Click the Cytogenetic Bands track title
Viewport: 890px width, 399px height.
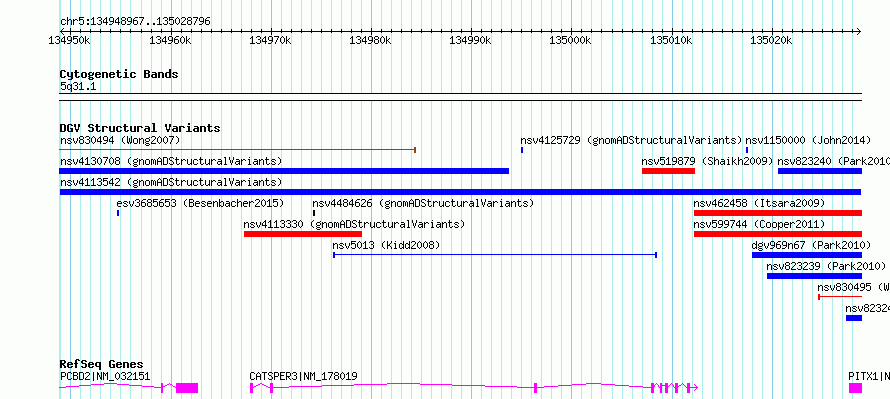pyautogui.click(x=119, y=74)
